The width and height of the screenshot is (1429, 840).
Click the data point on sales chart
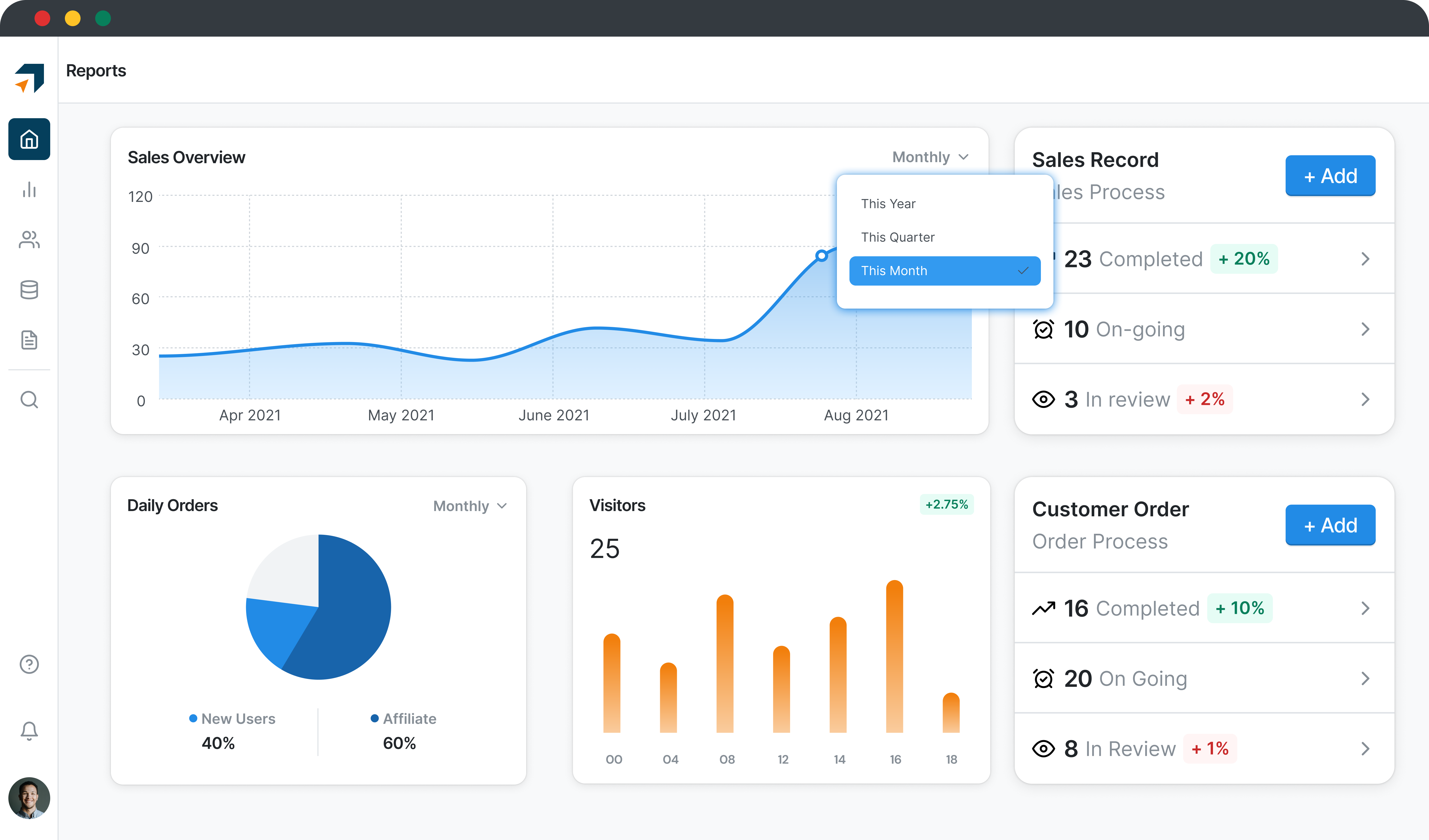[821, 256]
